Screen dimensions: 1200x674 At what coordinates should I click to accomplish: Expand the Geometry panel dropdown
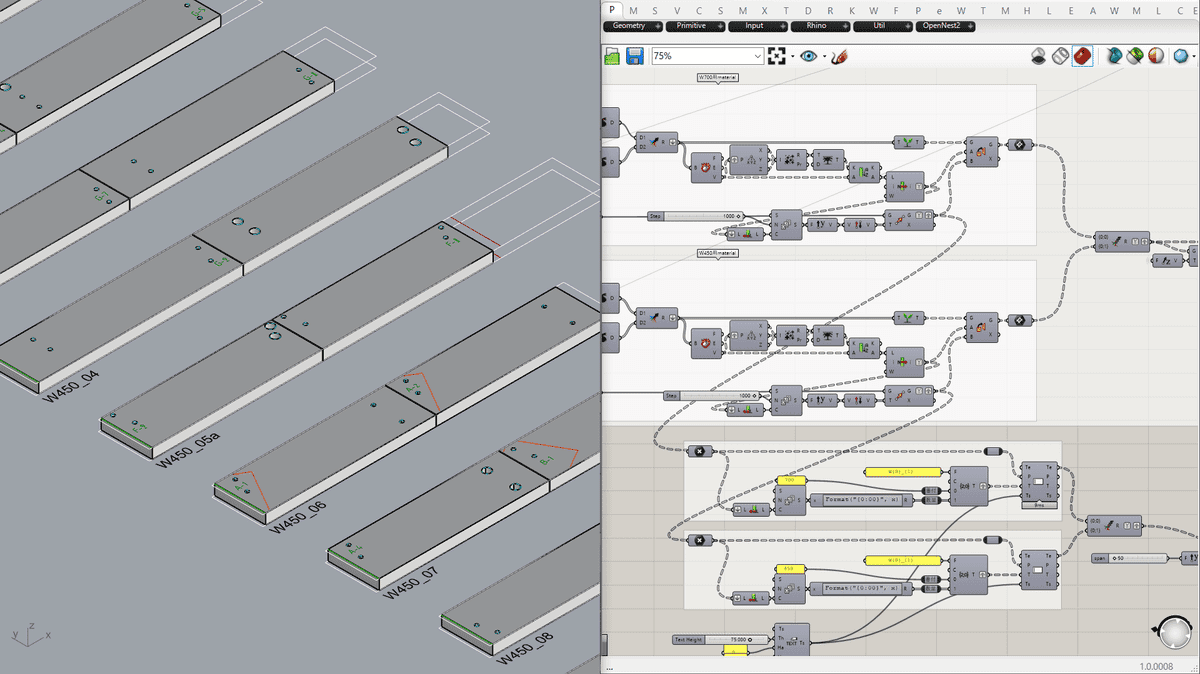pyautogui.click(x=634, y=26)
